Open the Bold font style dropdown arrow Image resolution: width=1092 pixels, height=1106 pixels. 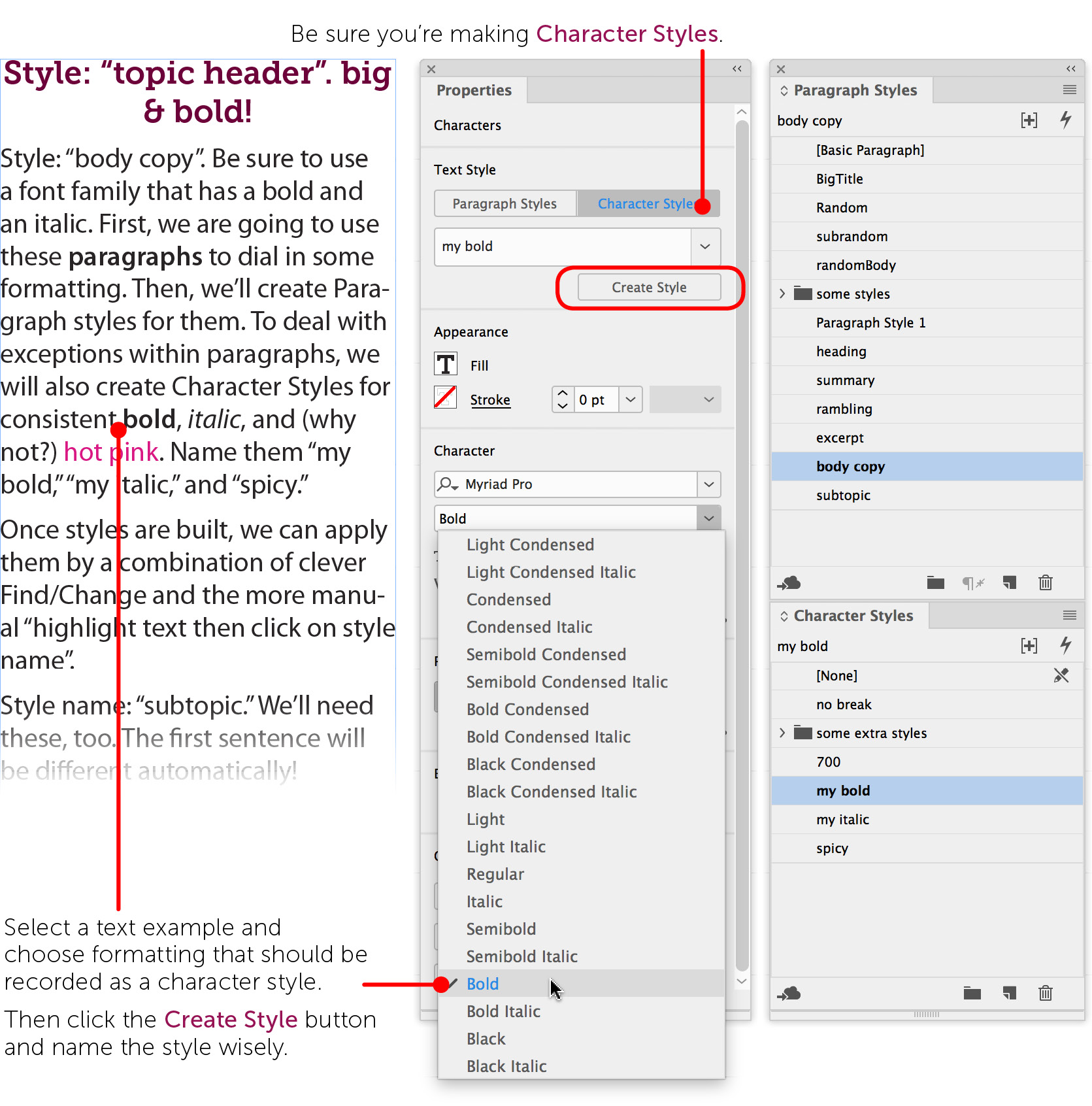(x=709, y=518)
